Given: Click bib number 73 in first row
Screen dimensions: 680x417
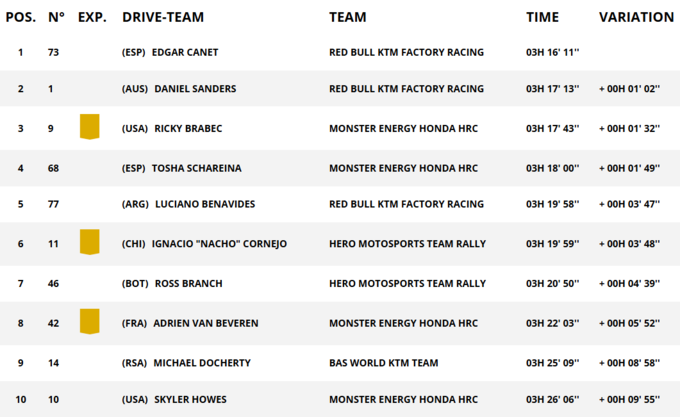Looking at the screenshot, I should 56,52.
